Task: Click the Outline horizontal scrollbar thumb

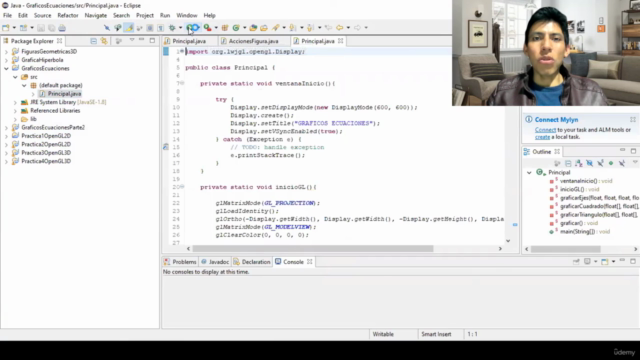Action: point(565,249)
